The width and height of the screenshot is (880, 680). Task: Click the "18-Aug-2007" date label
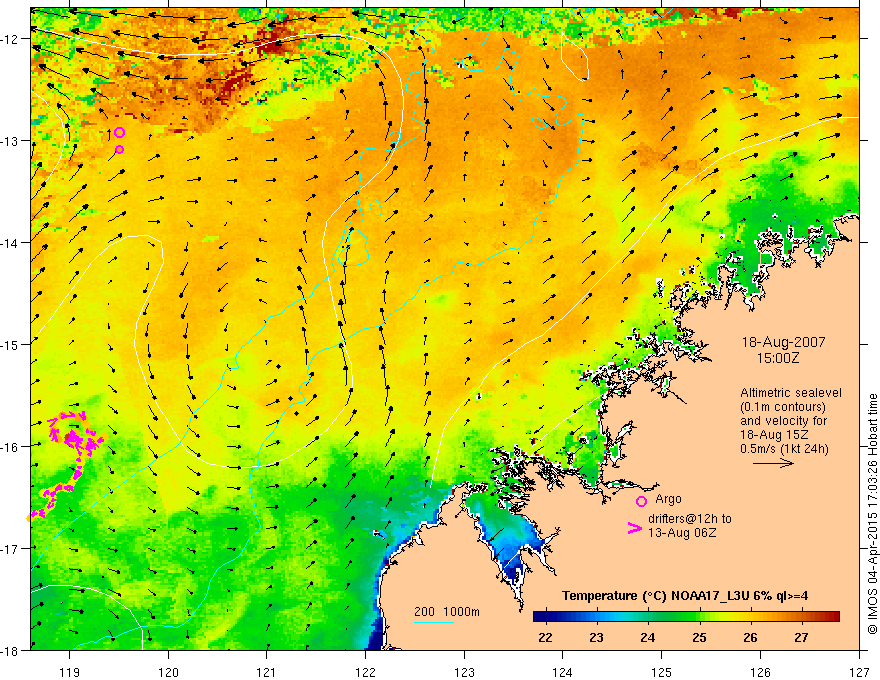783,342
